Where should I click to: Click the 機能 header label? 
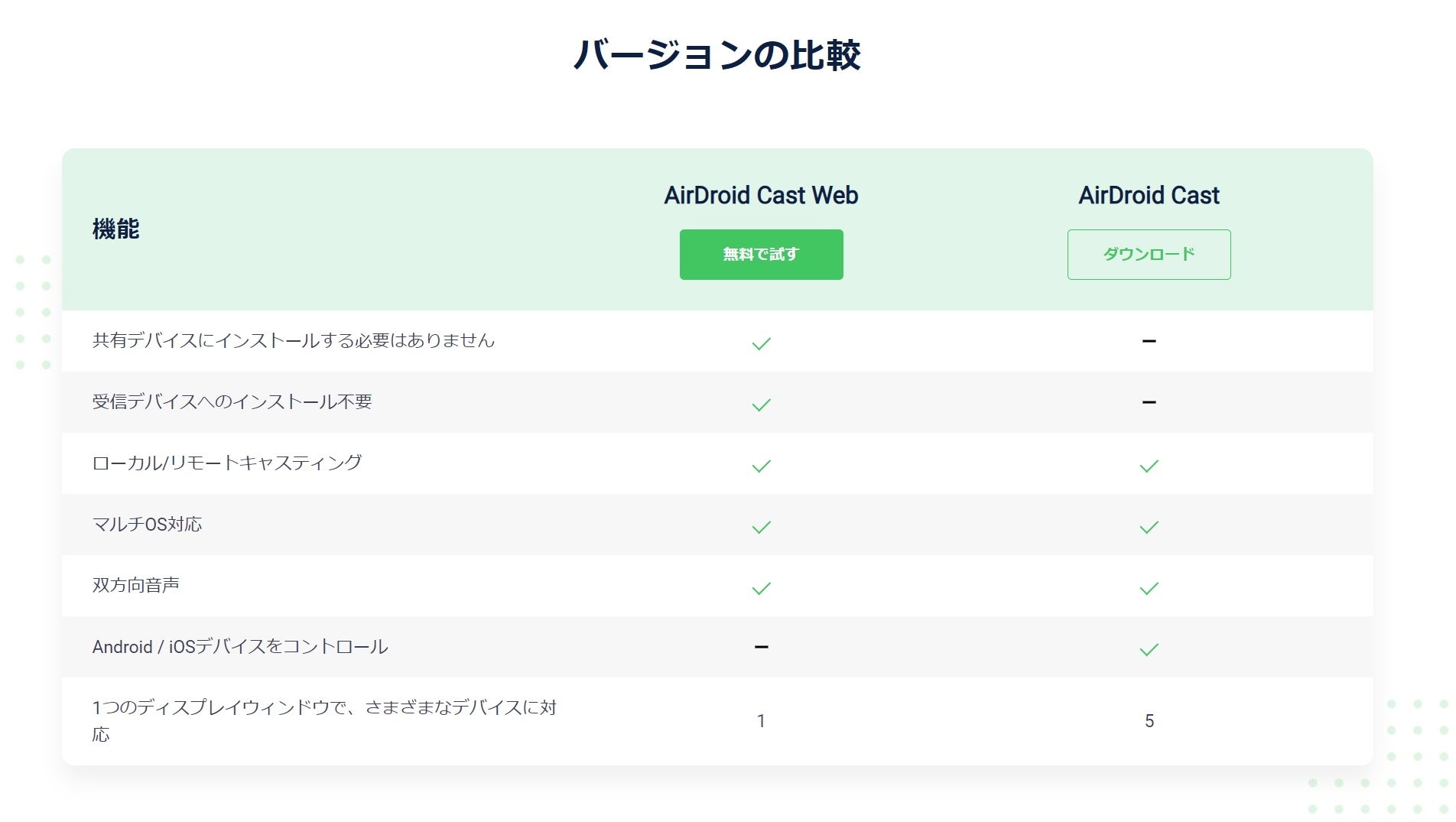(115, 229)
